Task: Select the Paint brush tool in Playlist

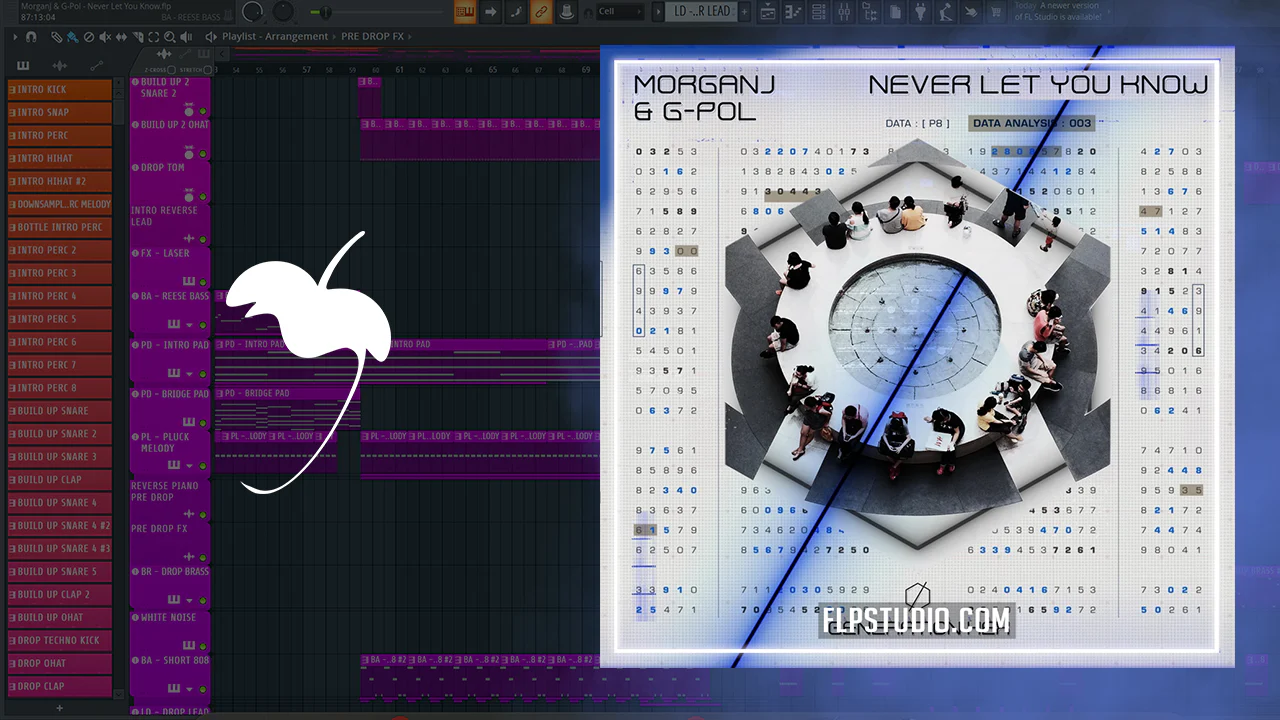Action: tap(72, 36)
